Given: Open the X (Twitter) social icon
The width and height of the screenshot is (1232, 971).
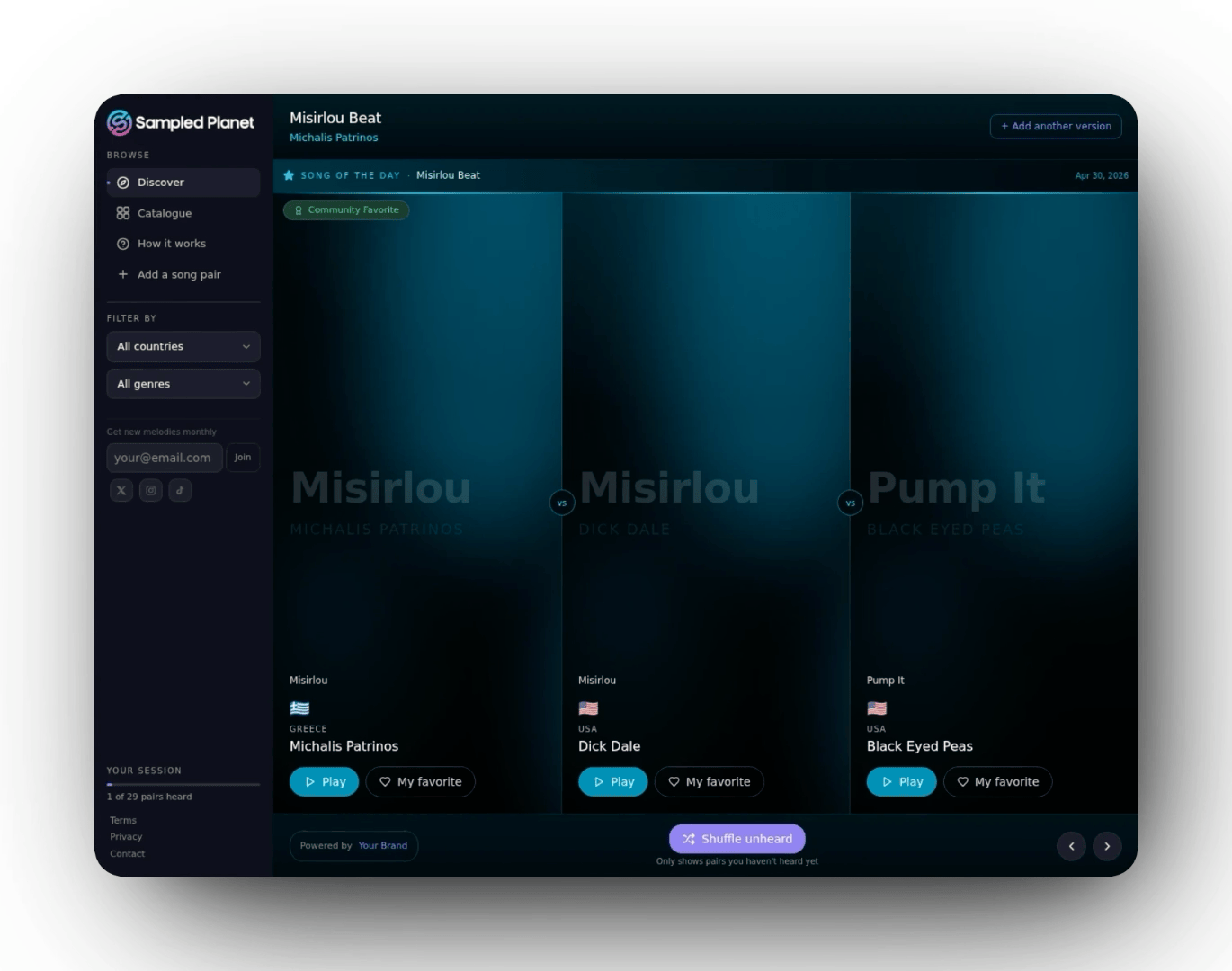Looking at the screenshot, I should pyautogui.click(x=121, y=490).
